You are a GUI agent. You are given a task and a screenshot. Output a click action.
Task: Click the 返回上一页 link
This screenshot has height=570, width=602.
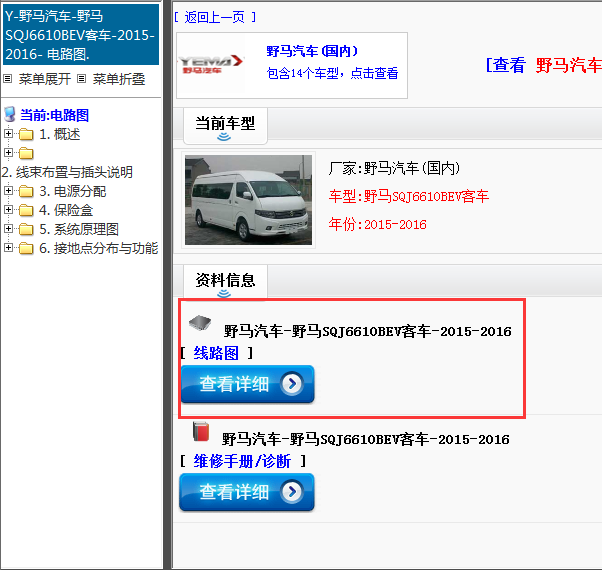tap(215, 17)
